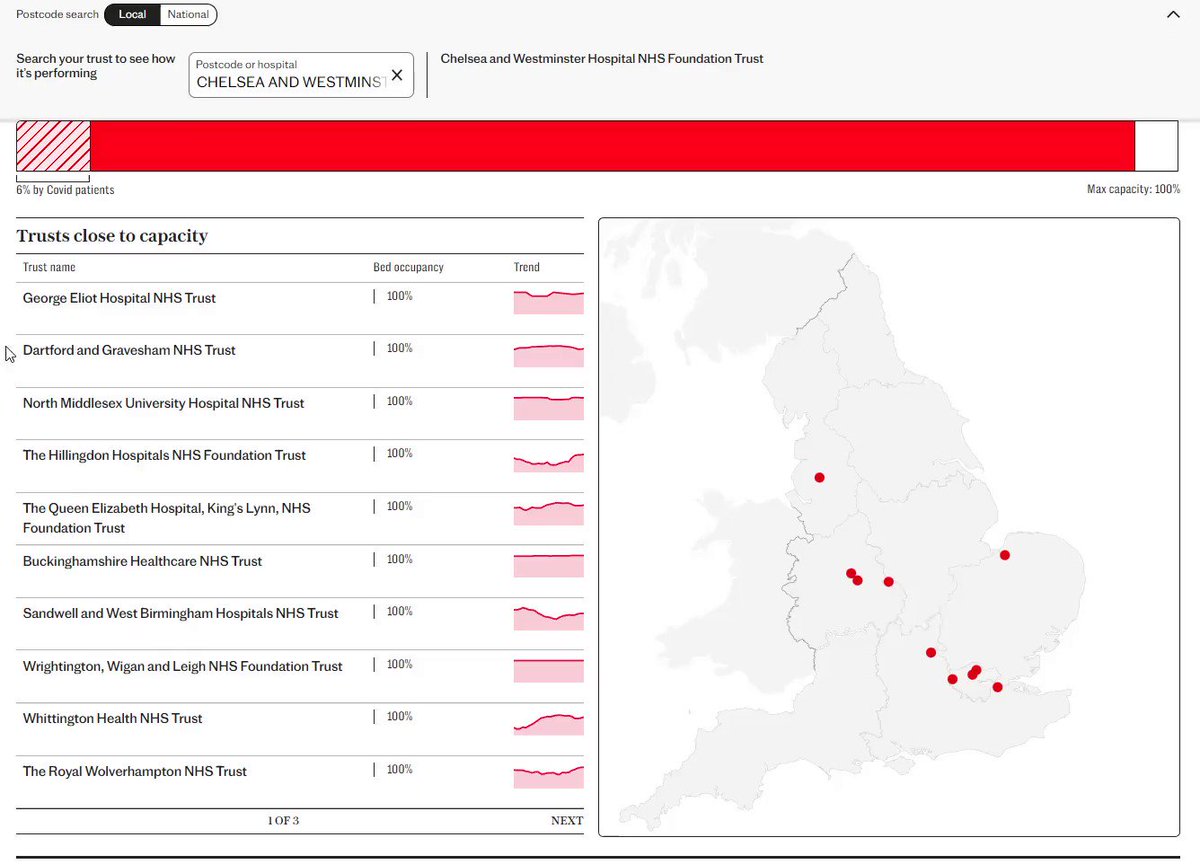View Queen Elizabeth Hospital King's Lynn trend sparkline
1200x864 pixels.
[548, 513]
